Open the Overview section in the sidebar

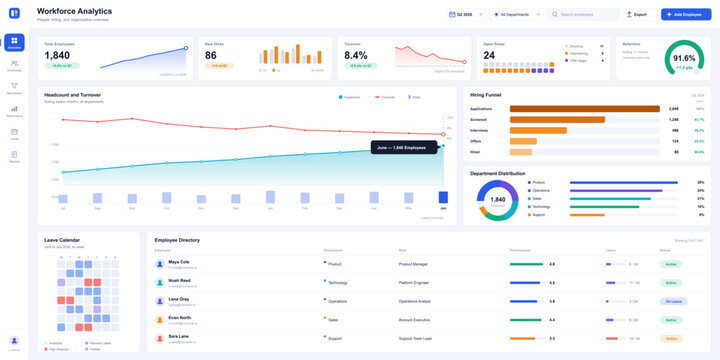pyautogui.click(x=14, y=42)
